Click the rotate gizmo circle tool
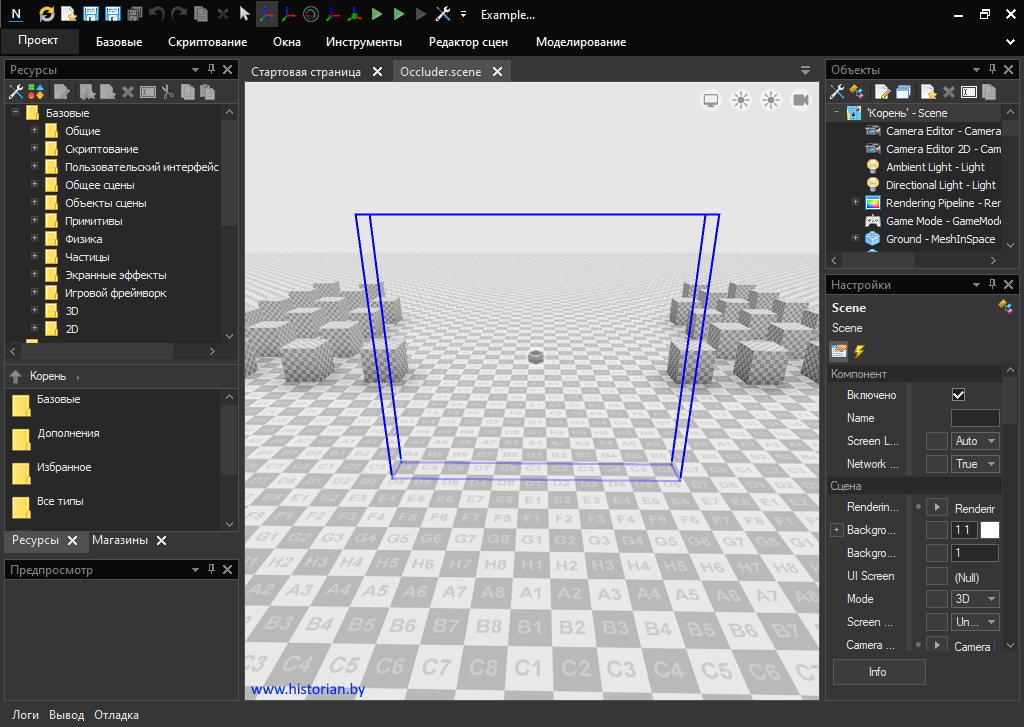The height and width of the screenshot is (727, 1024). 310,15
